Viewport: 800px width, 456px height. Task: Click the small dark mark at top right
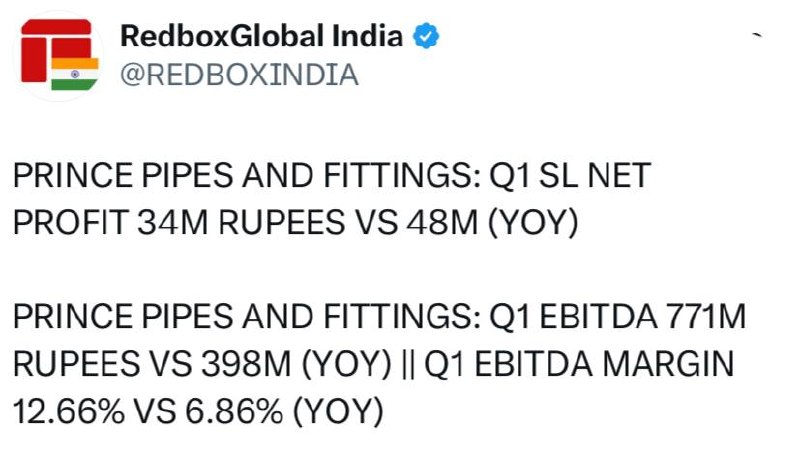757,35
